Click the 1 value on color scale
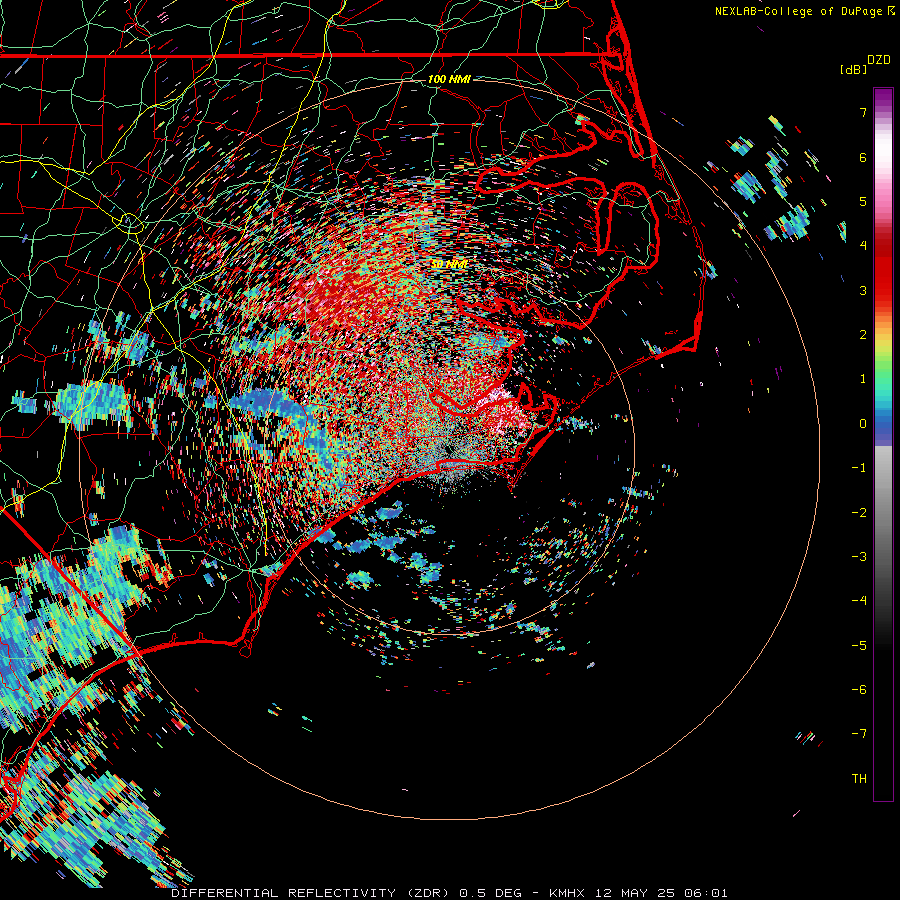 click(863, 379)
